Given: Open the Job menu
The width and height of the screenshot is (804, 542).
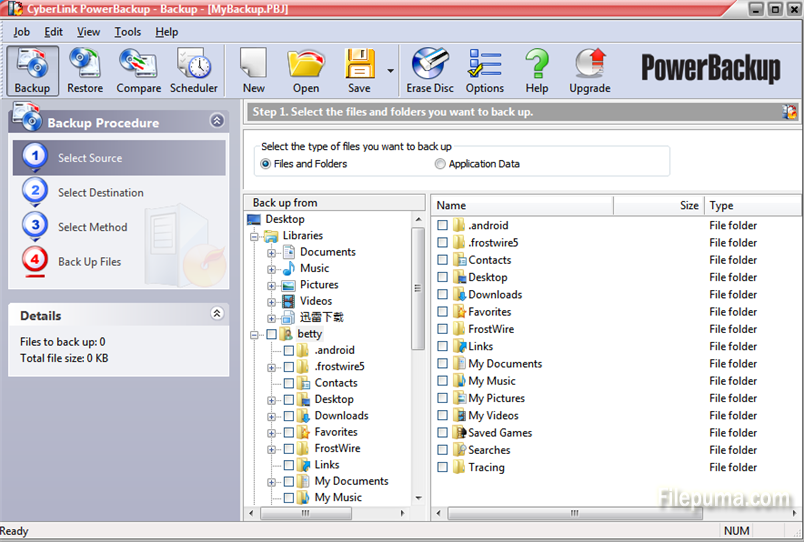Looking at the screenshot, I should coord(21,32).
